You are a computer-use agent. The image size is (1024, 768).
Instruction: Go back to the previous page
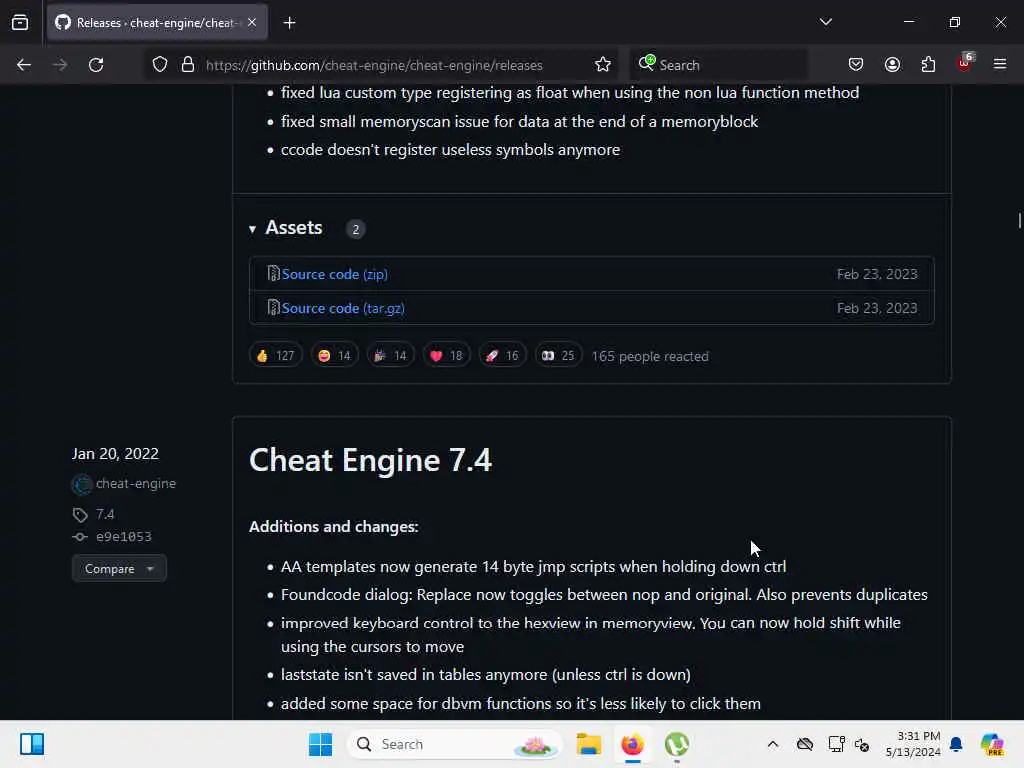coord(24,65)
